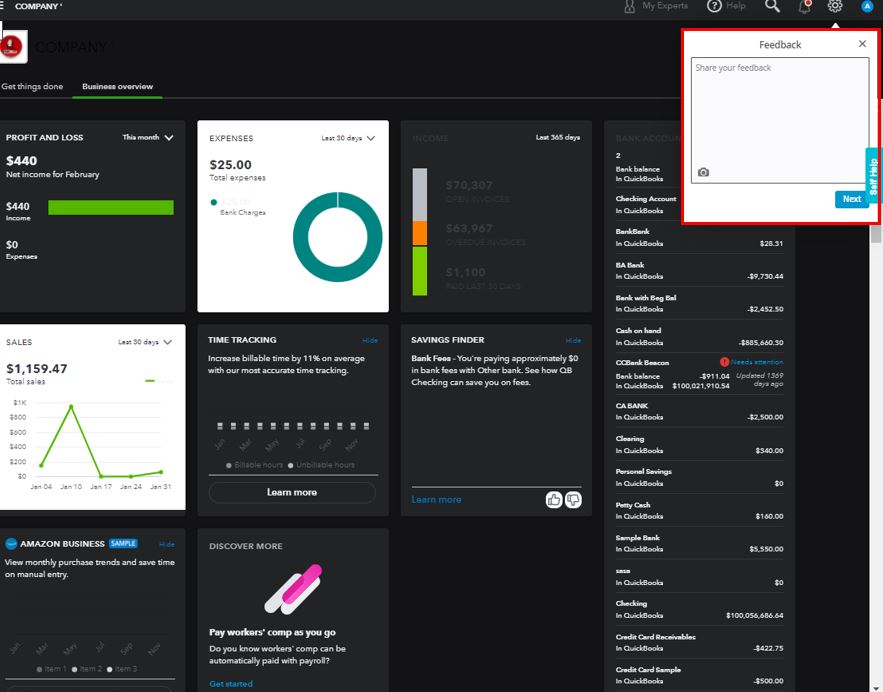Image resolution: width=883 pixels, height=692 pixels.
Task: Open the settings gear icon
Action: tap(835, 6)
